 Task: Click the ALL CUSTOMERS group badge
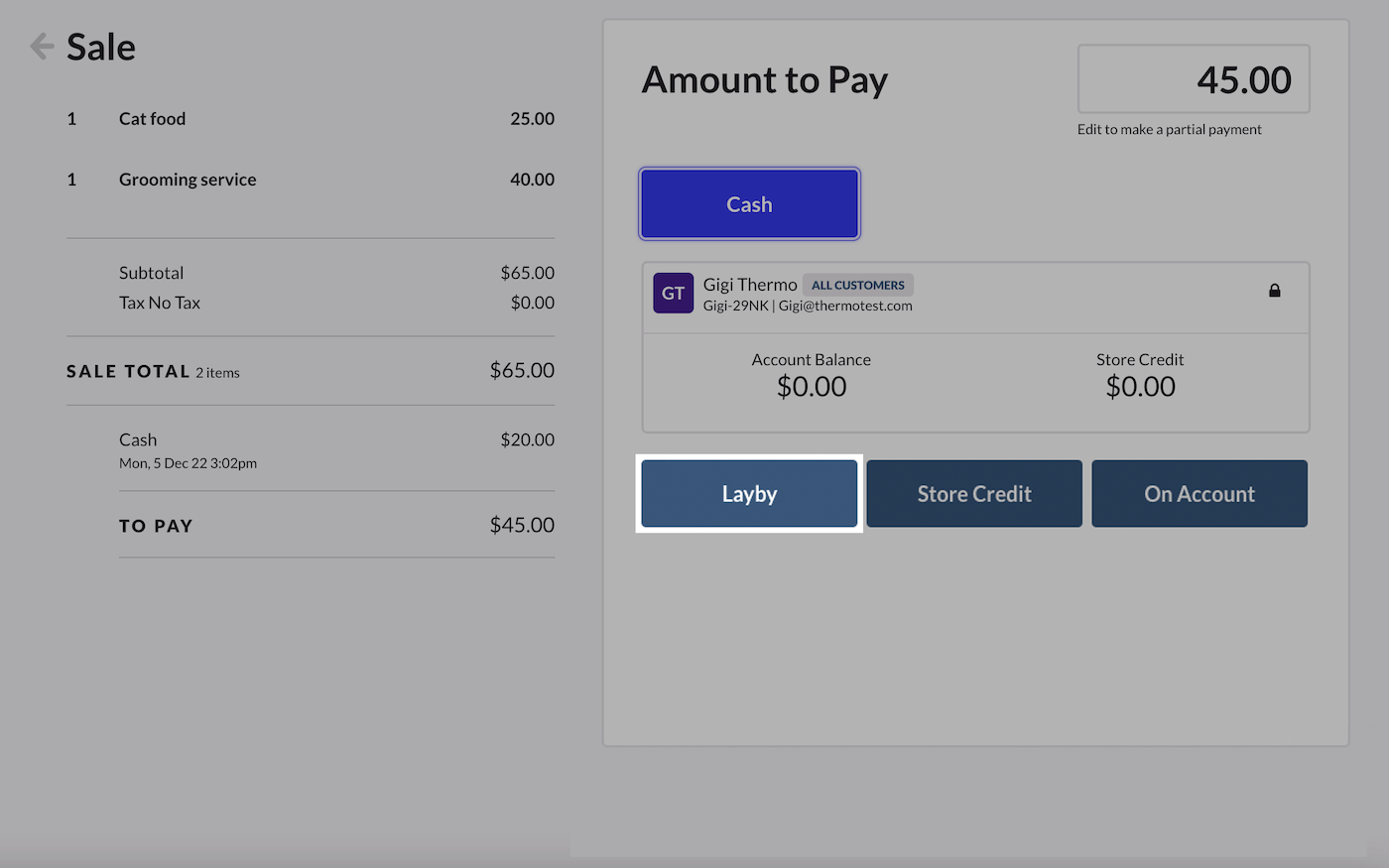857,286
